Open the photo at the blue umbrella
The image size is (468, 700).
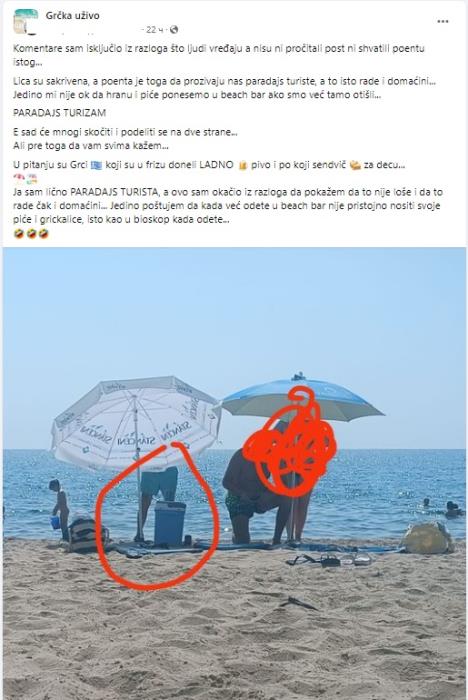click(x=302, y=399)
